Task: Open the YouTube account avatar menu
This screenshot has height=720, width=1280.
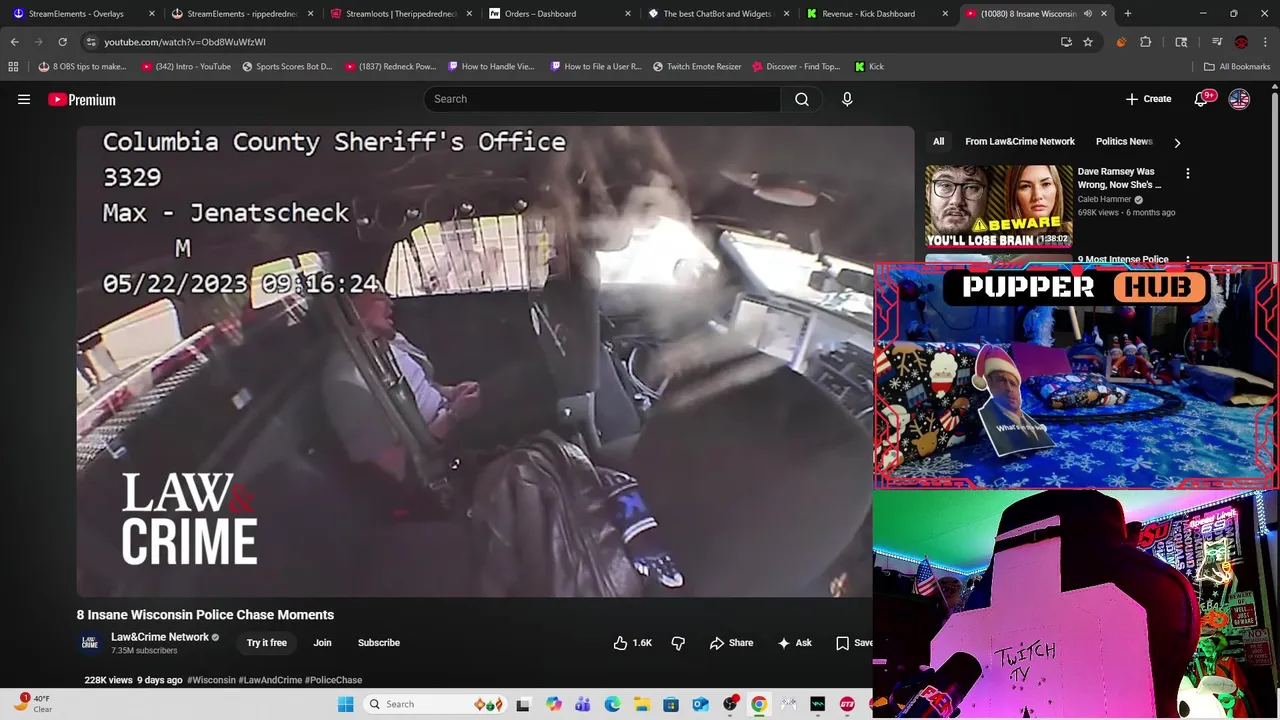Action: [x=1239, y=99]
